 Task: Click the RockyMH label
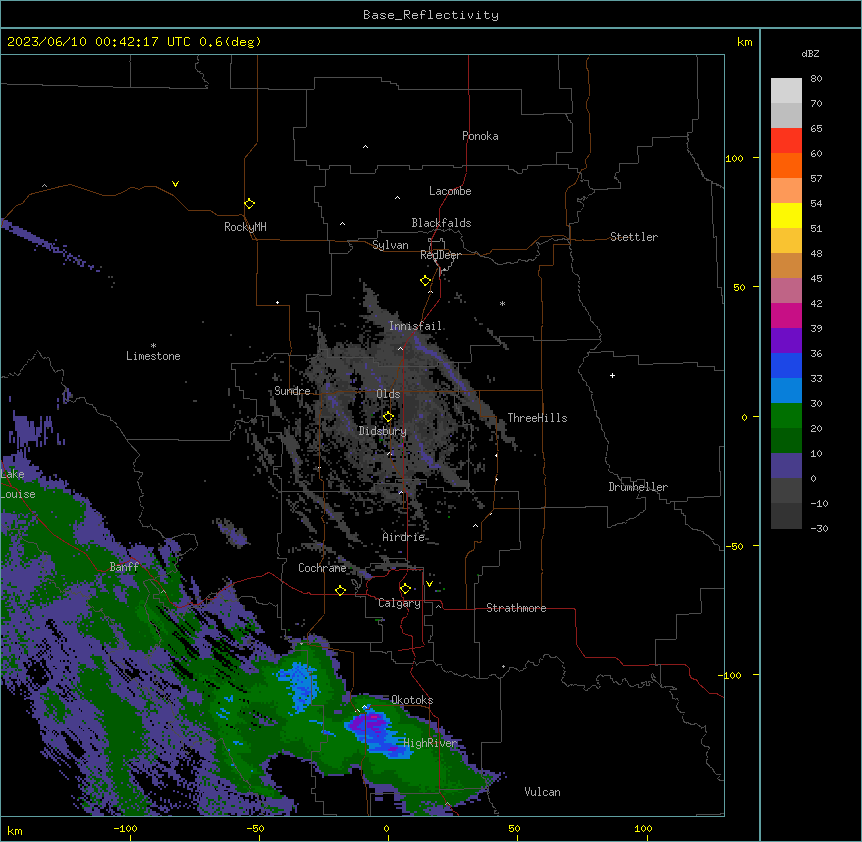(x=245, y=227)
